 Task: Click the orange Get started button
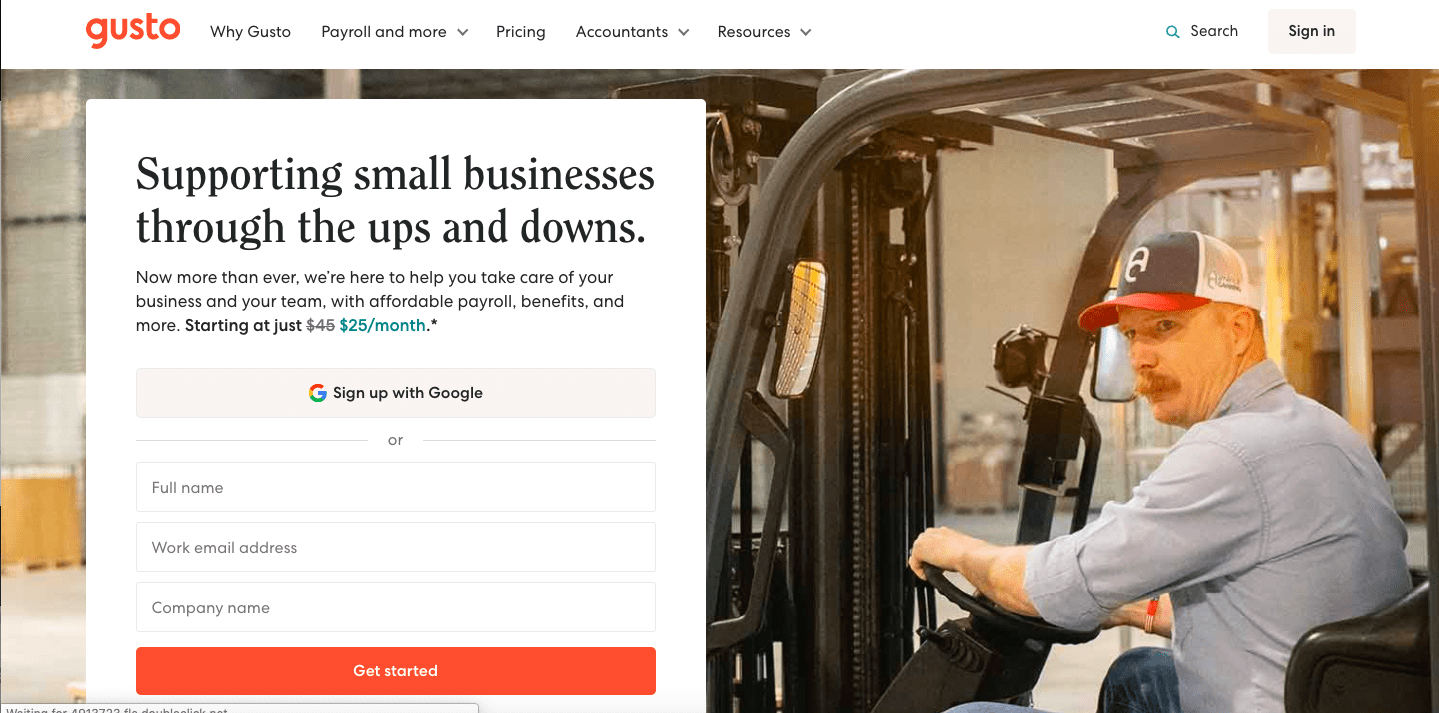[x=396, y=671]
